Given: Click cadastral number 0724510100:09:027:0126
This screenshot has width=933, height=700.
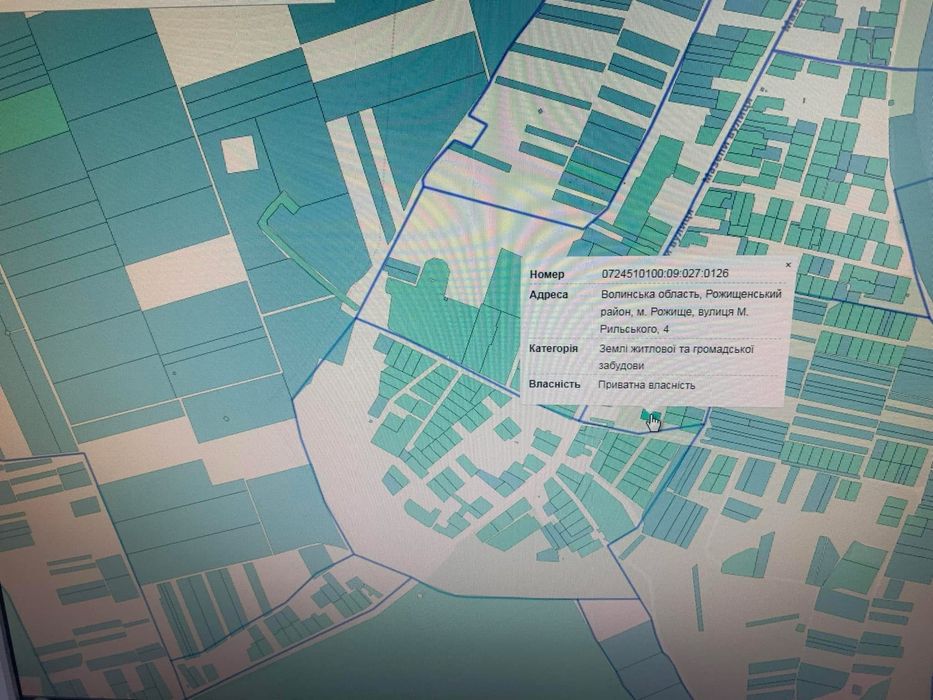Looking at the screenshot, I should tap(665, 274).
